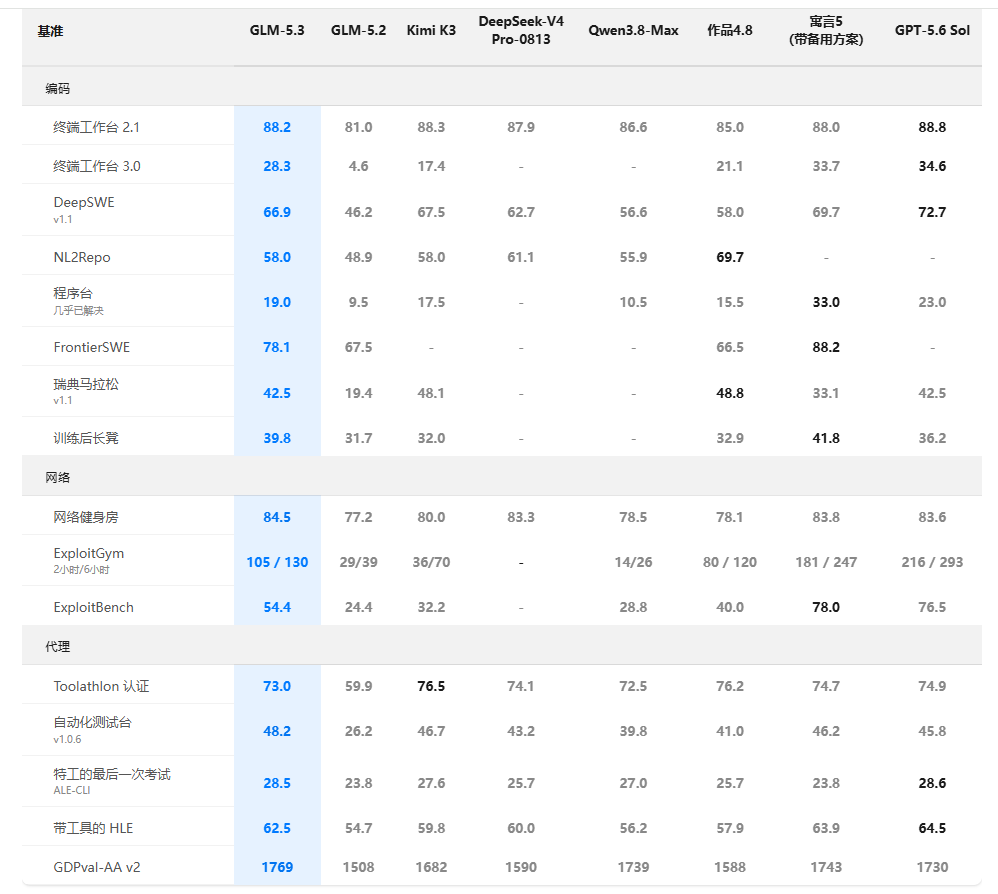This screenshot has width=998, height=894.
Task: Click Kimi K3 score 36/70 for ExploitGym
Action: [x=431, y=562]
